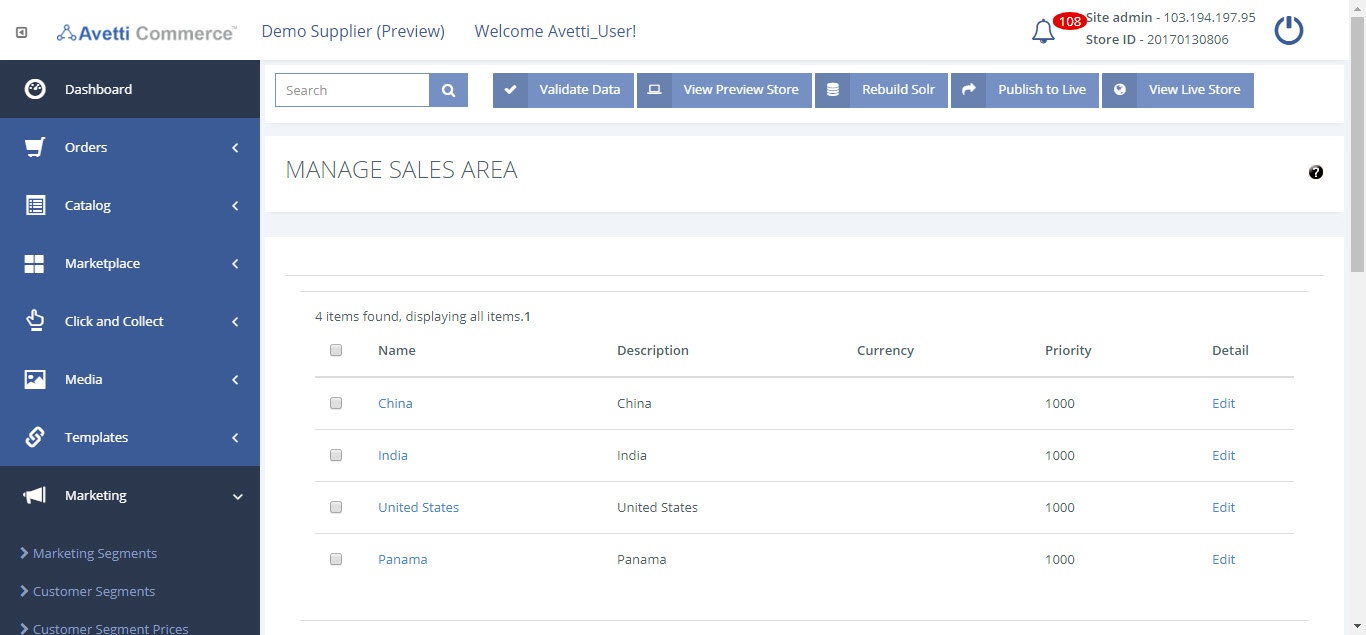Viewport: 1366px width, 635px height.
Task: Expand the Orders menu chevron
Action: (x=236, y=148)
